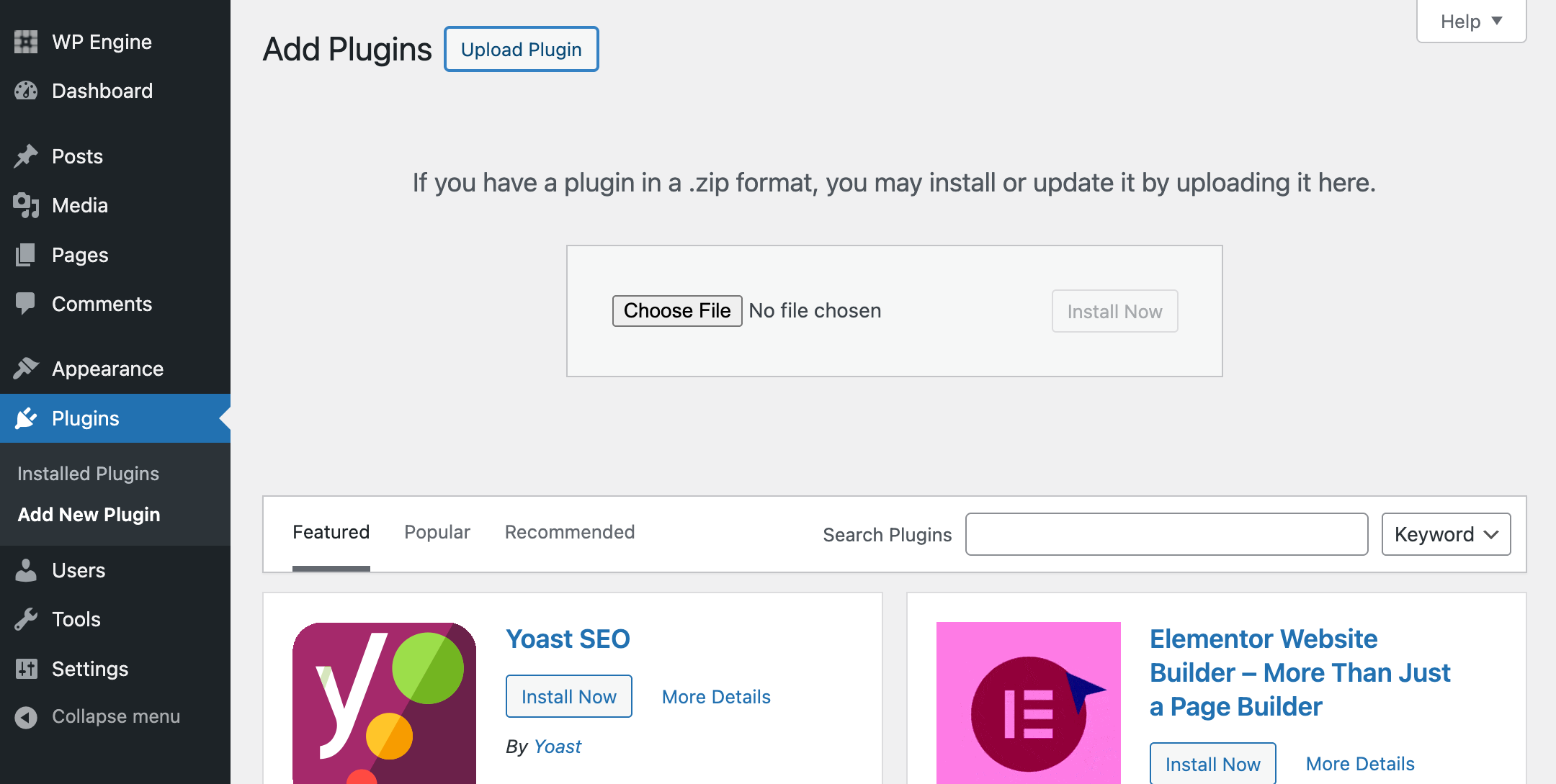The height and width of the screenshot is (784, 1556).
Task: Open More Details for Yoast SEO
Action: point(715,696)
